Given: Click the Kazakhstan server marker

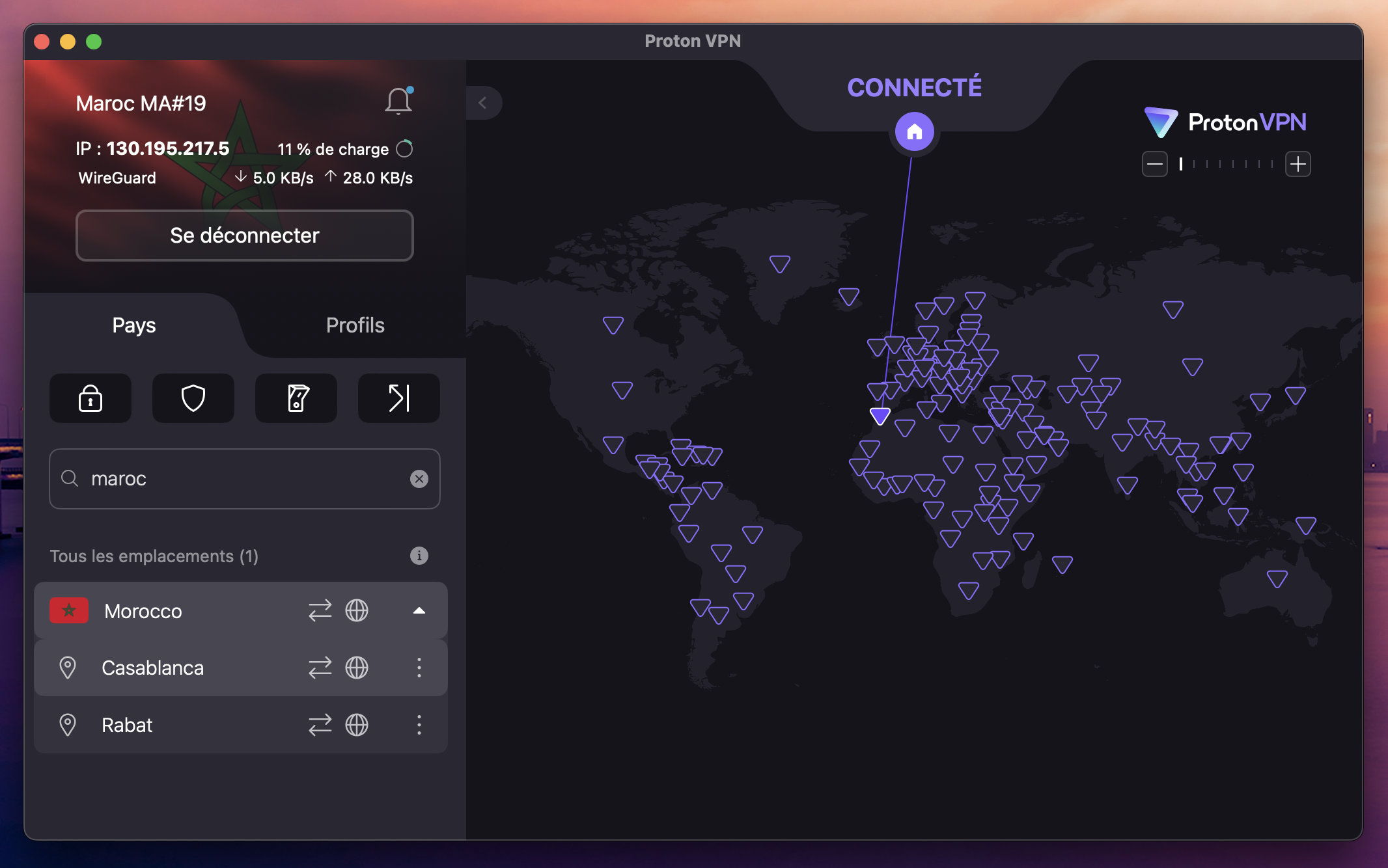Looking at the screenshot, I should point(1089,362).
